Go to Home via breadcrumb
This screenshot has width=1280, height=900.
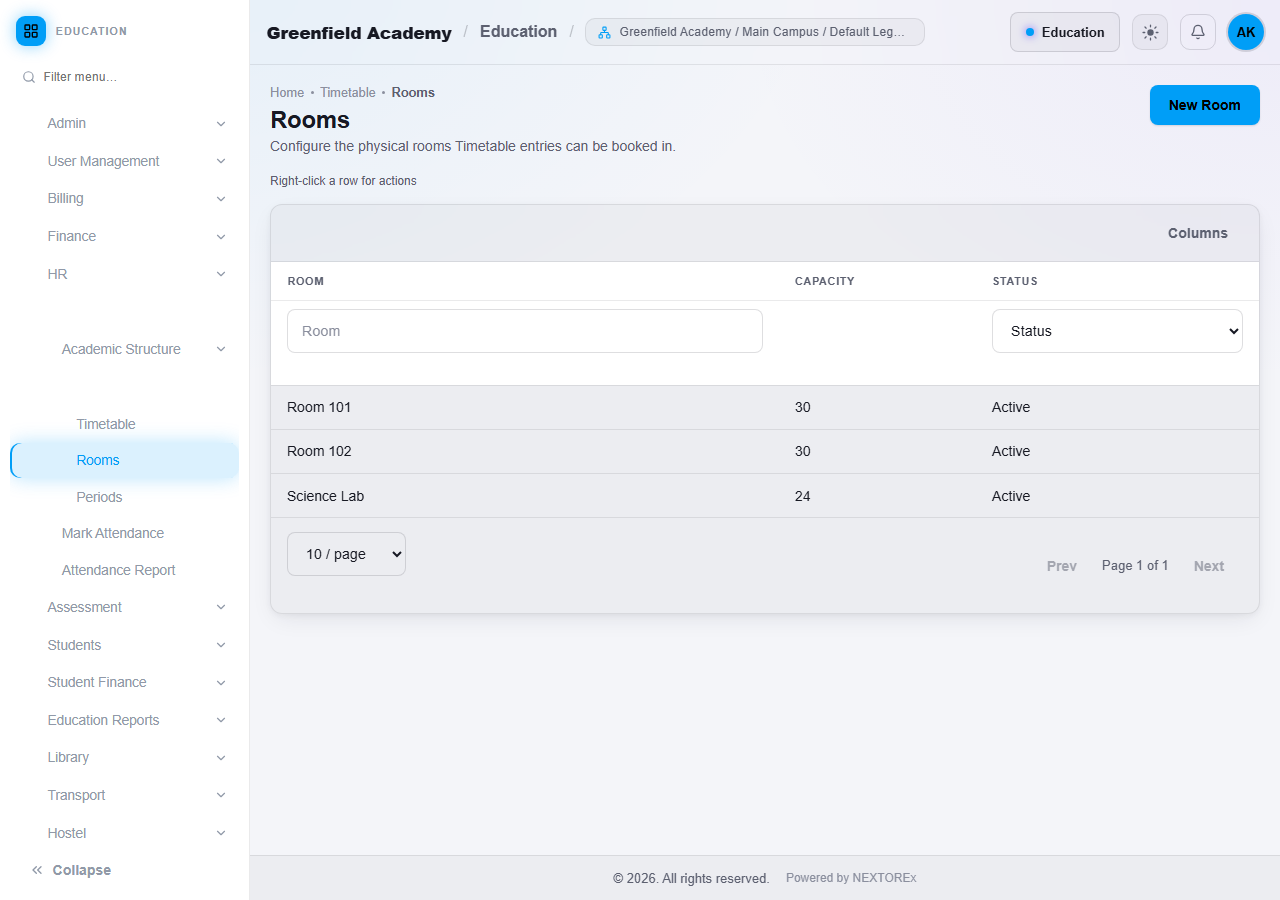[x=287, y=92]
